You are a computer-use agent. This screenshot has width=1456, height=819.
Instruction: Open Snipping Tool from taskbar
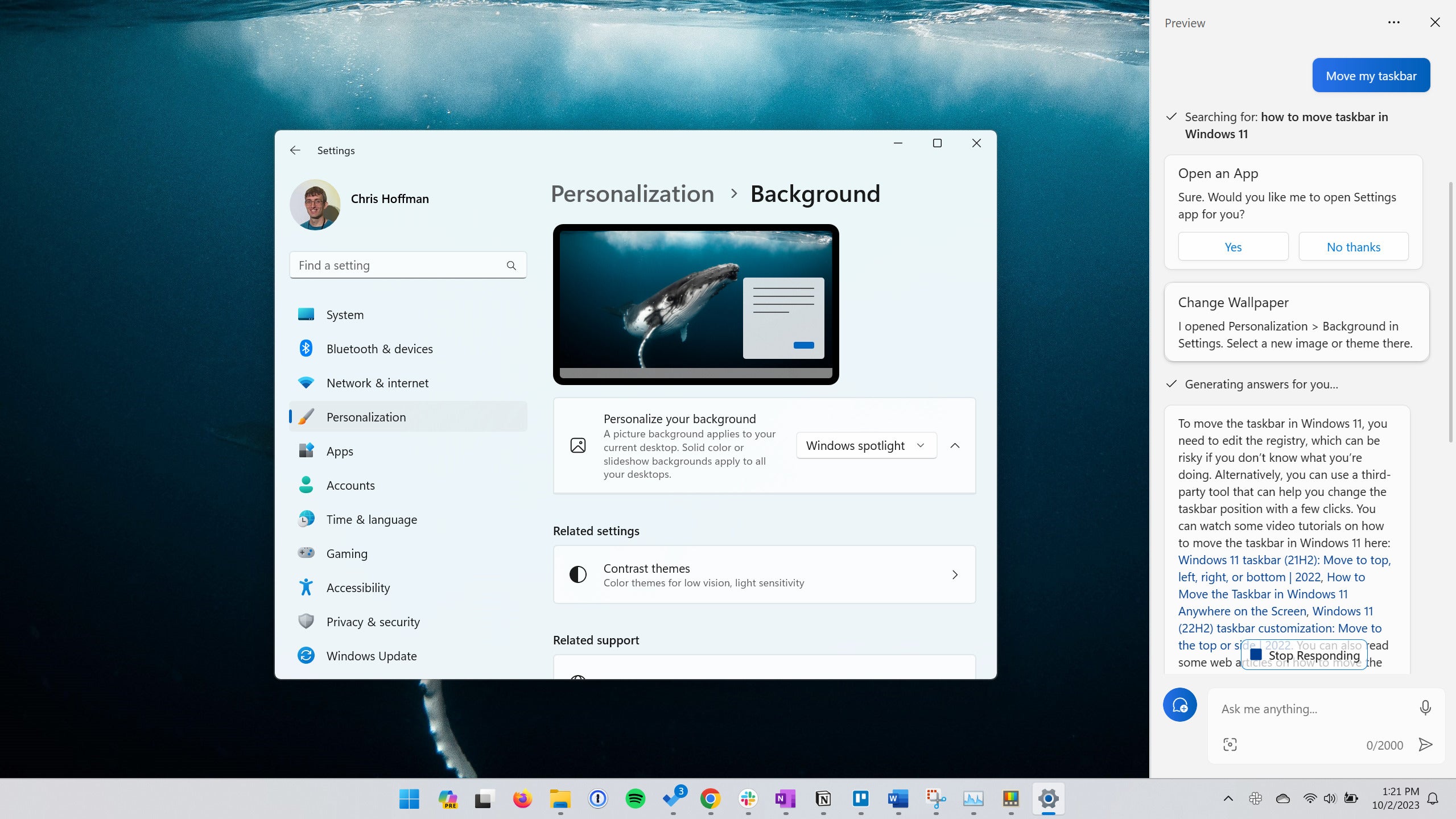(x=935, y=799)
